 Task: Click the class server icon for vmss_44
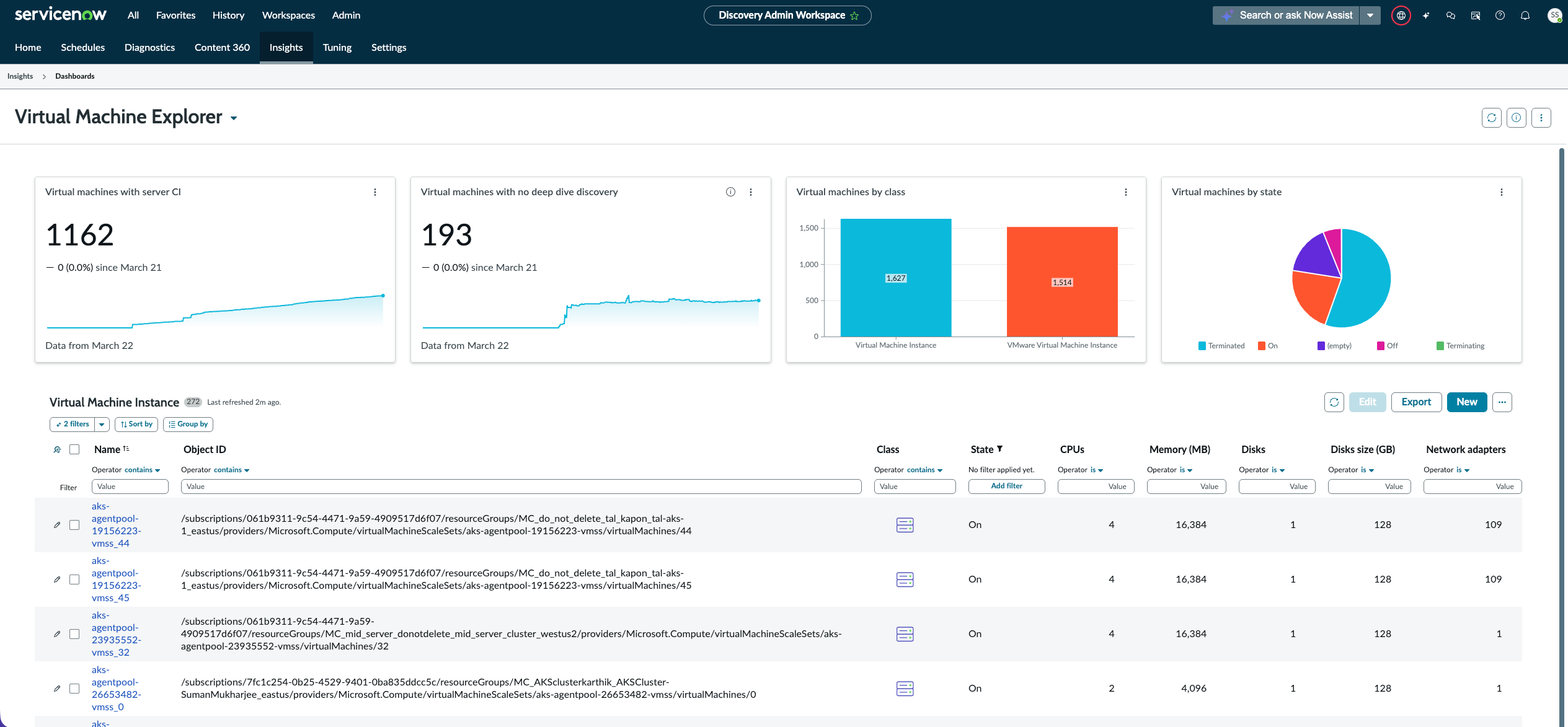coord(905,525)
